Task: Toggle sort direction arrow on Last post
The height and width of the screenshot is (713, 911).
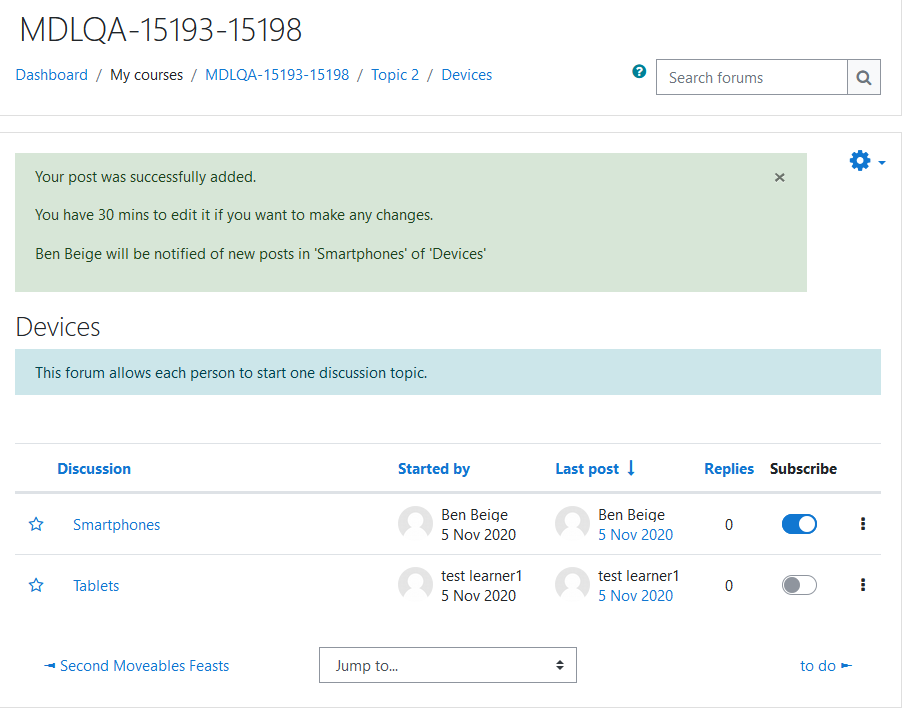Action: pyautogui.click(x=631, y=468)
